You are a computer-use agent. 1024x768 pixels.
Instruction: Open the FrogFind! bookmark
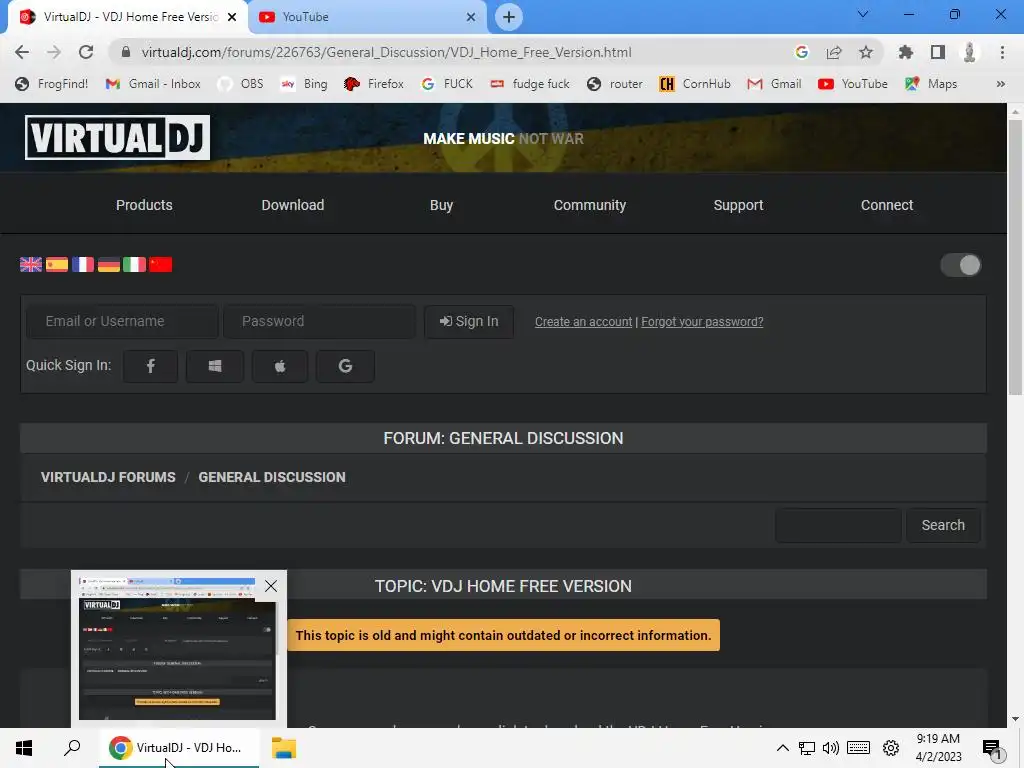(x=52, y=84)
